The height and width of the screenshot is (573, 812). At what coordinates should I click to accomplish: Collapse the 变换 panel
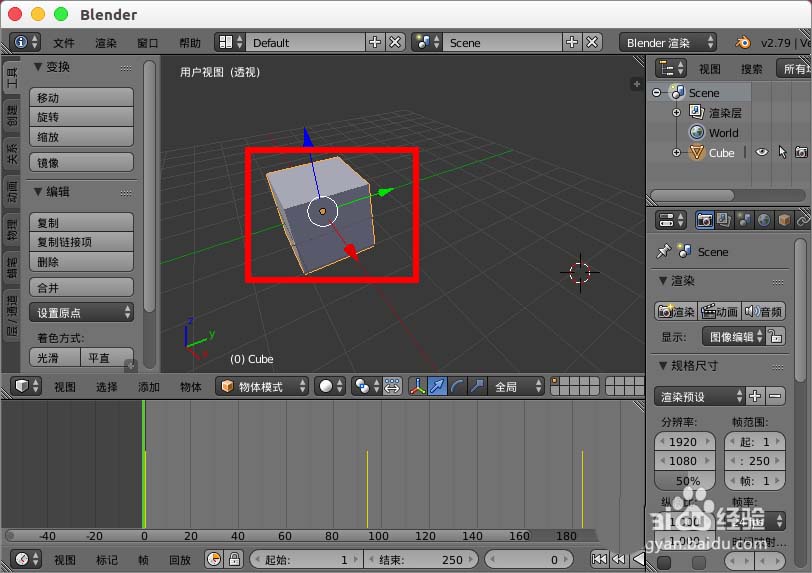click(38, 67)
